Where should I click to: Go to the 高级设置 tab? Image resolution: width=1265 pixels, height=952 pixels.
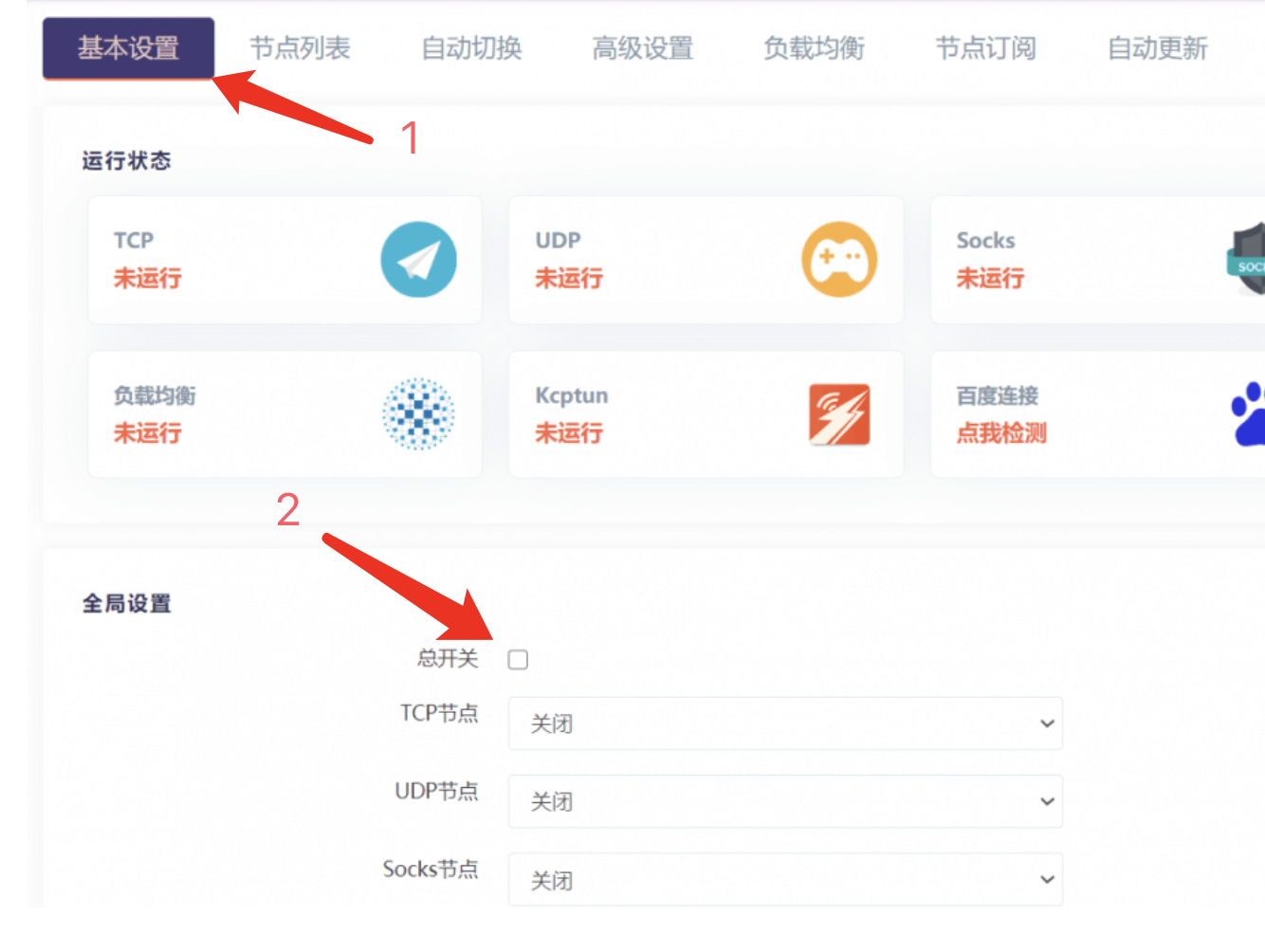click(642, 48)
